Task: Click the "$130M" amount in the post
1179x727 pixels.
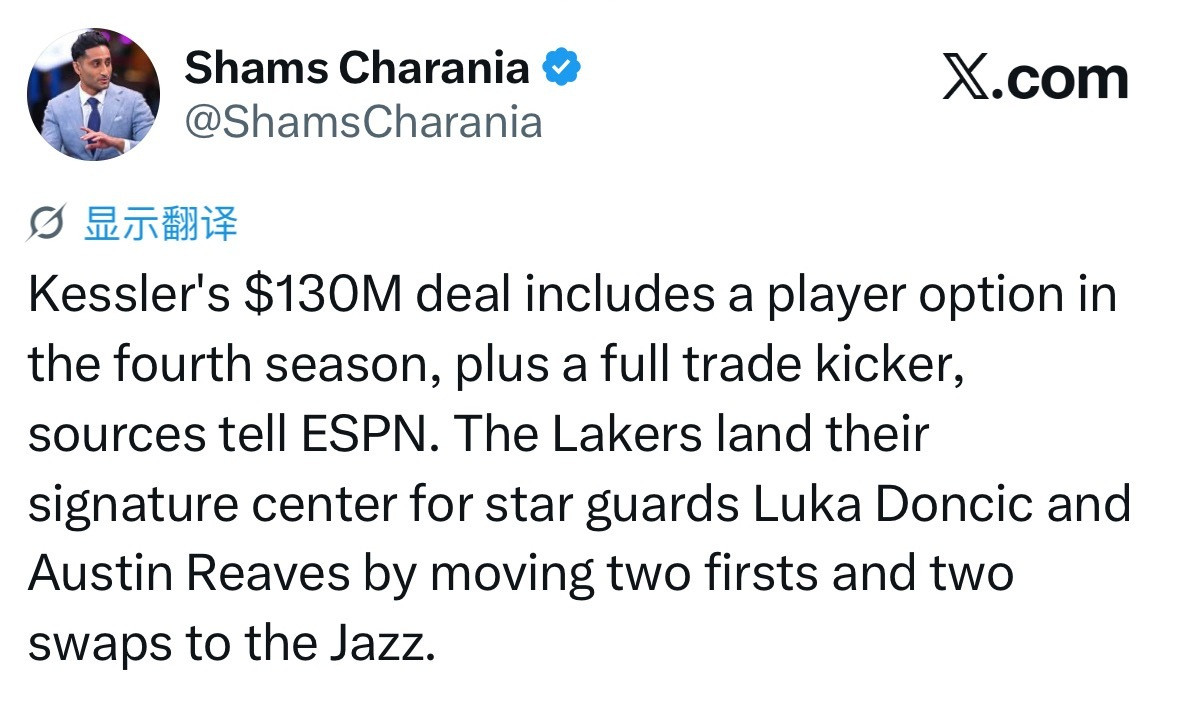Action: pyautogui.click(x=323, y=294)
